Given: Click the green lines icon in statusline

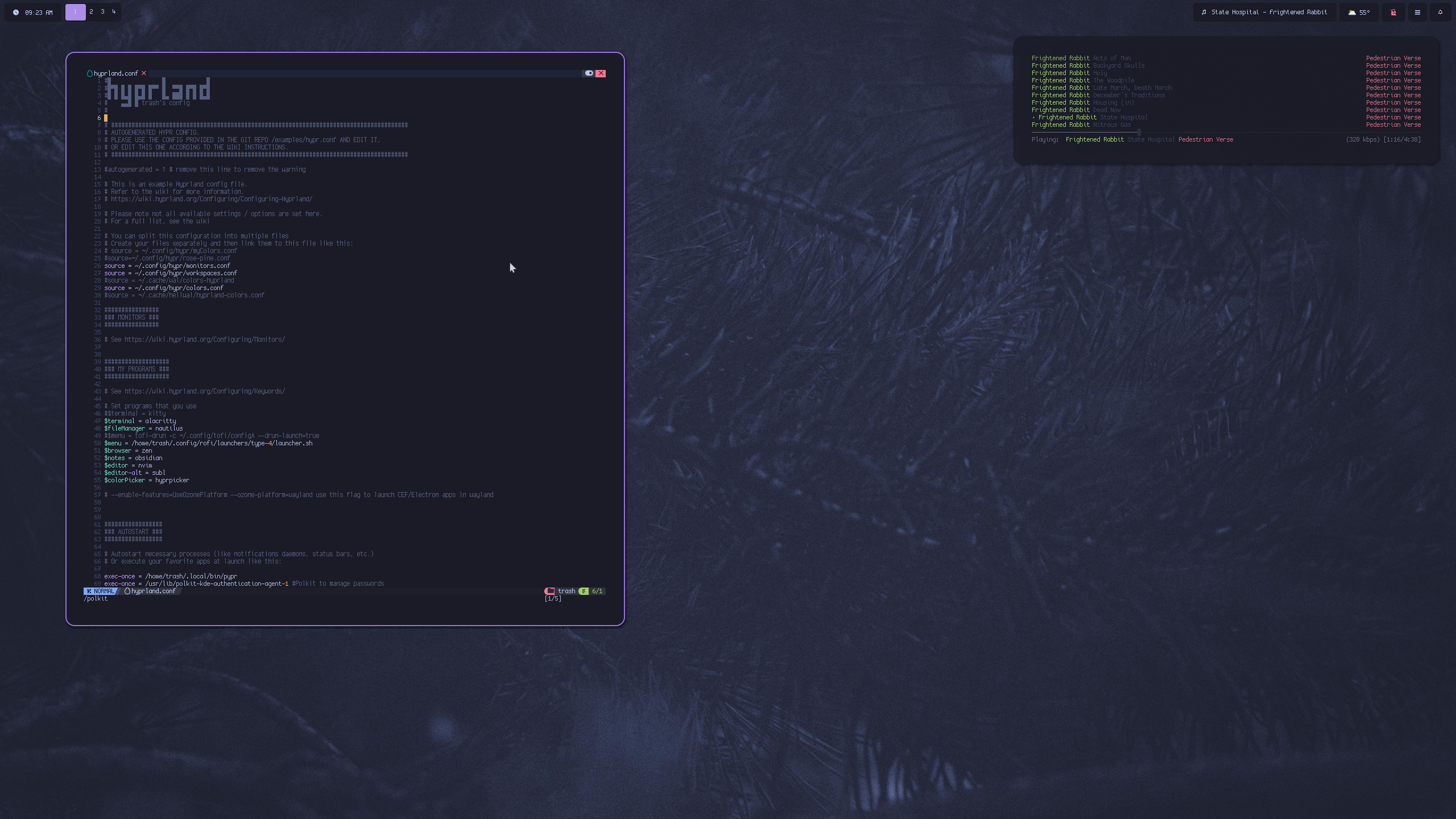Looking at the screenshot, I should (584, 591).
